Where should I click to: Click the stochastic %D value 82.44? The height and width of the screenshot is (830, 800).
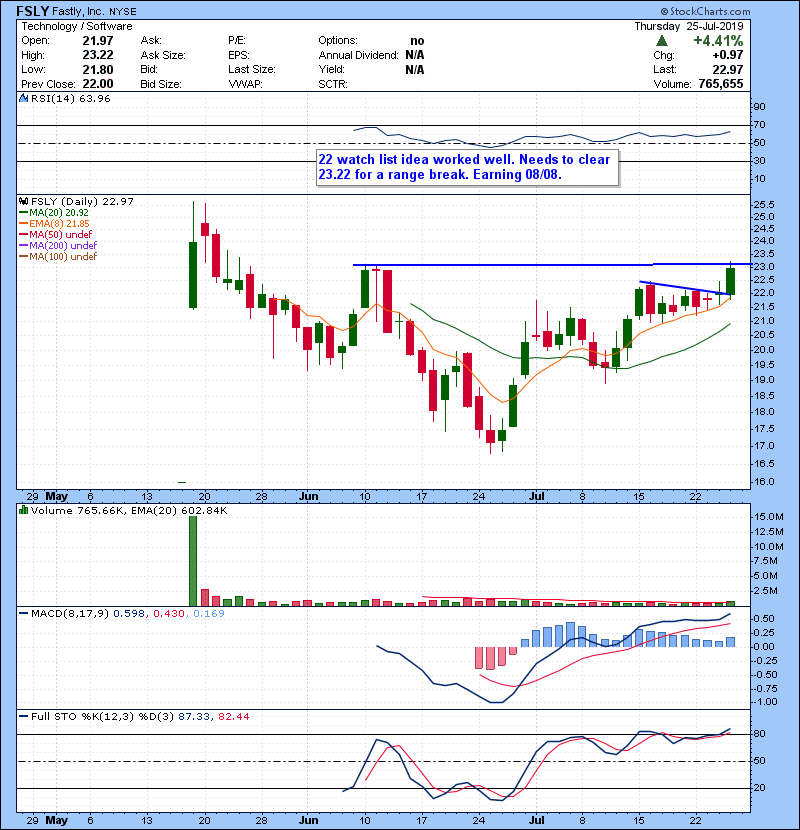point(233,717)
